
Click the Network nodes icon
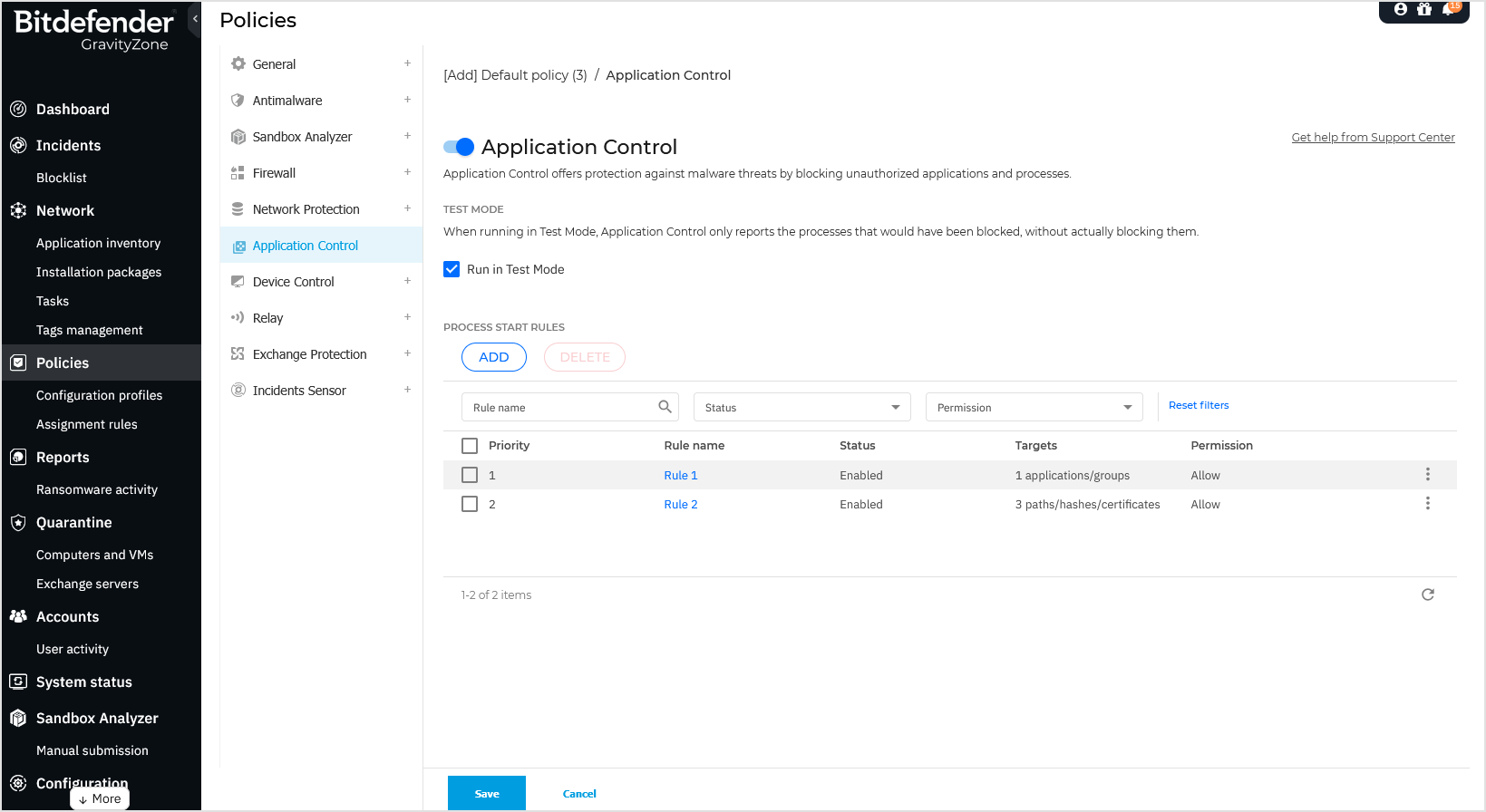[18, 210]
